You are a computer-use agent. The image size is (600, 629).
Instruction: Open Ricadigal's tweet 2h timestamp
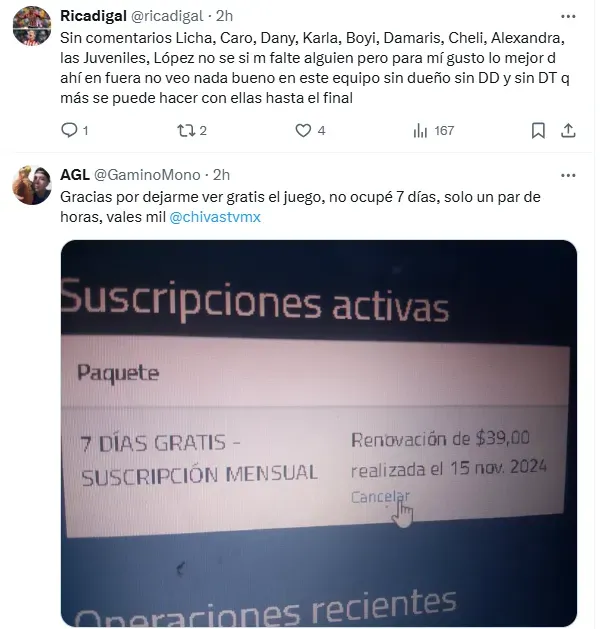pyautogui.click(x=225, y=16)
